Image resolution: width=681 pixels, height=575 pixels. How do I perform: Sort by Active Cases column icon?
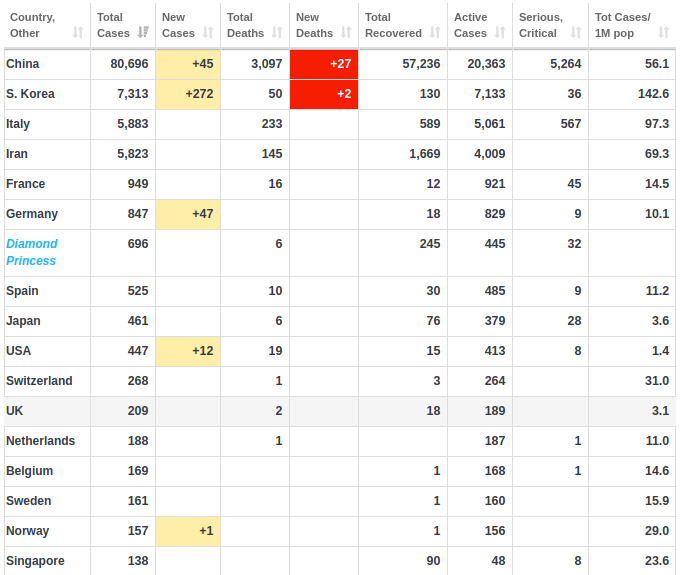click(500, 33)
